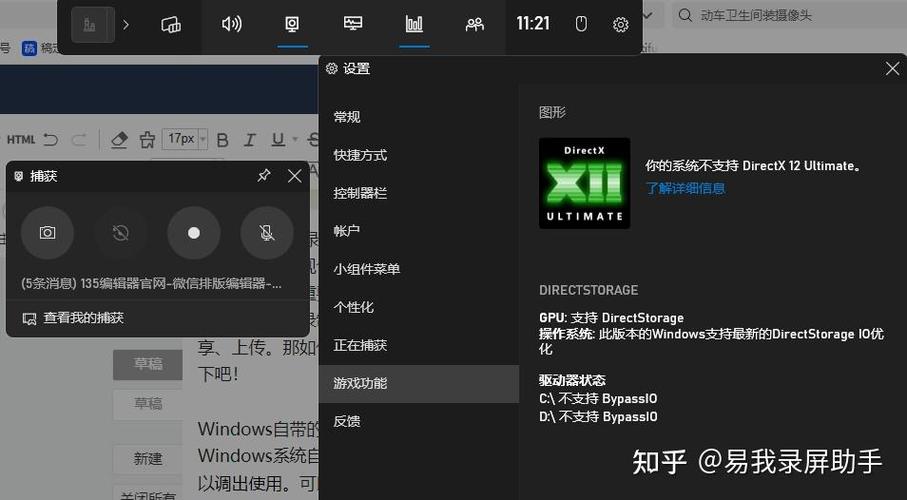
Task: Click the HTML source button in the editor
Action: tap(21, 139)
